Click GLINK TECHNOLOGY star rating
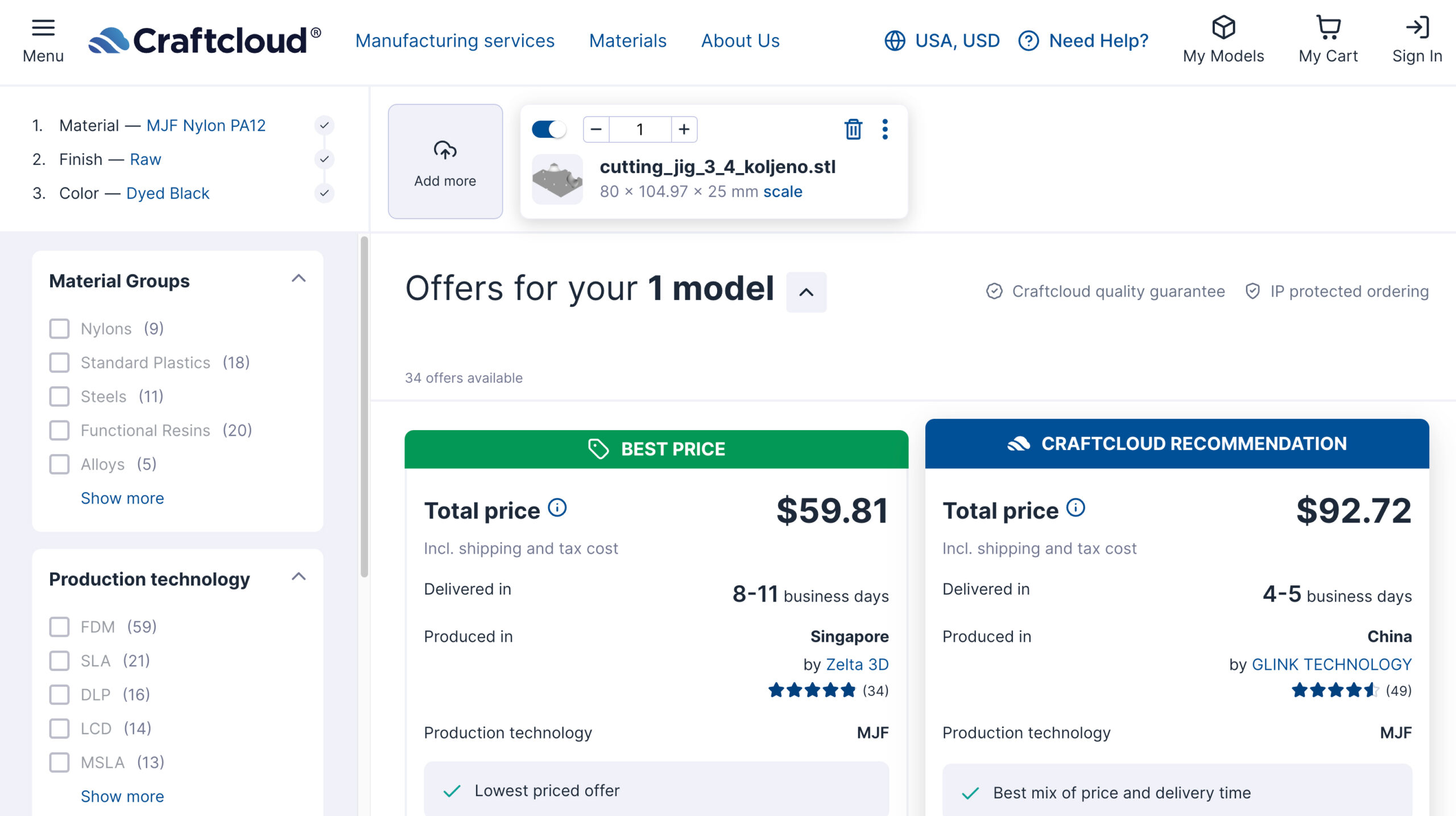 pos(1335,691)
